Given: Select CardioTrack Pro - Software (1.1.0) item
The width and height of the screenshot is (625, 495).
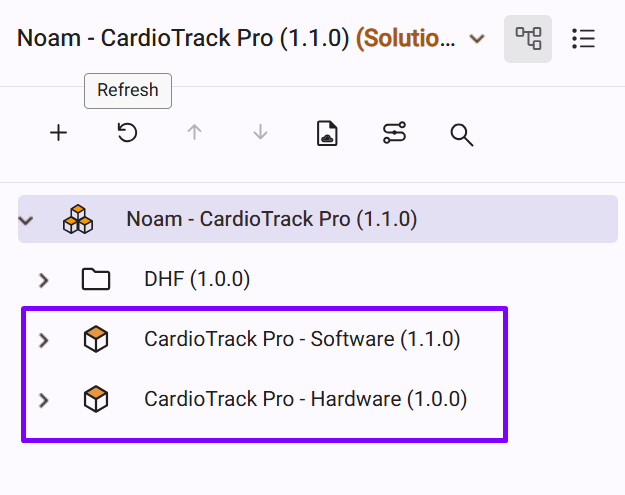Looking at the screenshot, I should (302, 340).
